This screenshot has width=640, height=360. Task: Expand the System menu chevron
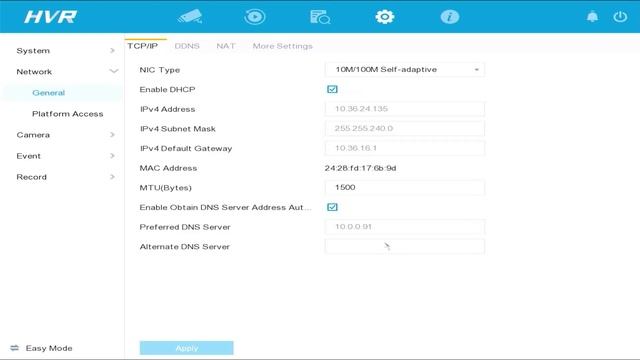112,50
